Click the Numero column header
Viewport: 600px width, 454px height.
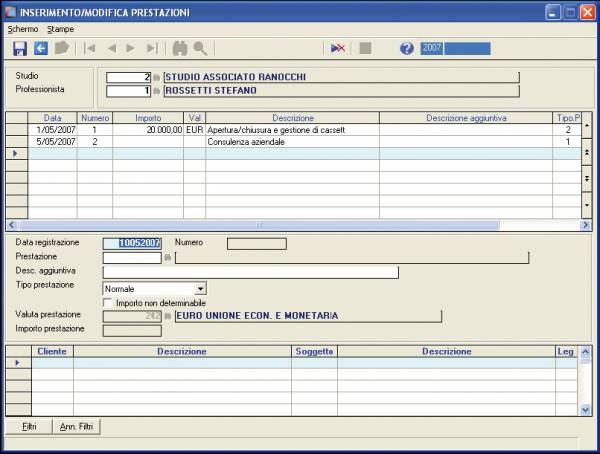click(95, 118)
